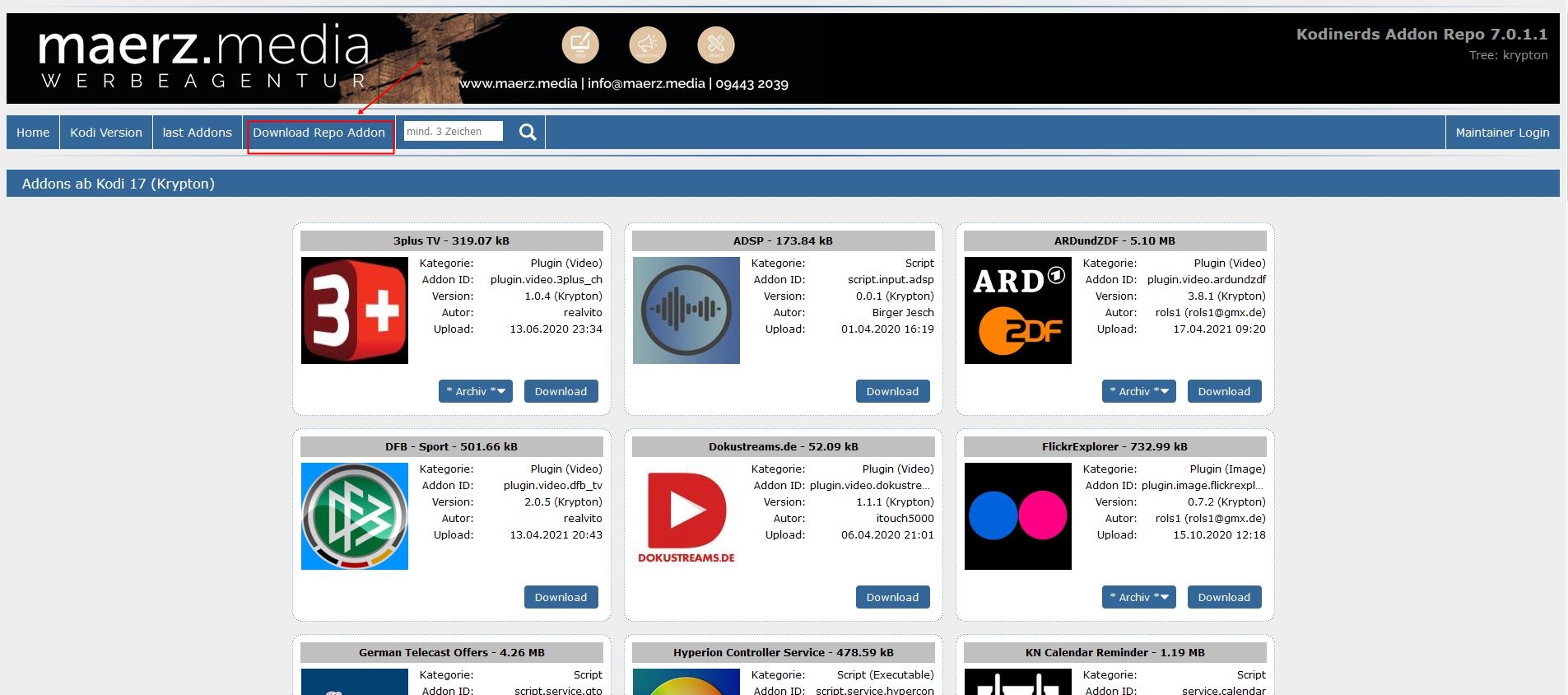Click the 'Kodinerds Addon Repo 7.0.1.1' heading
1568x695 pixels.
1421,34
